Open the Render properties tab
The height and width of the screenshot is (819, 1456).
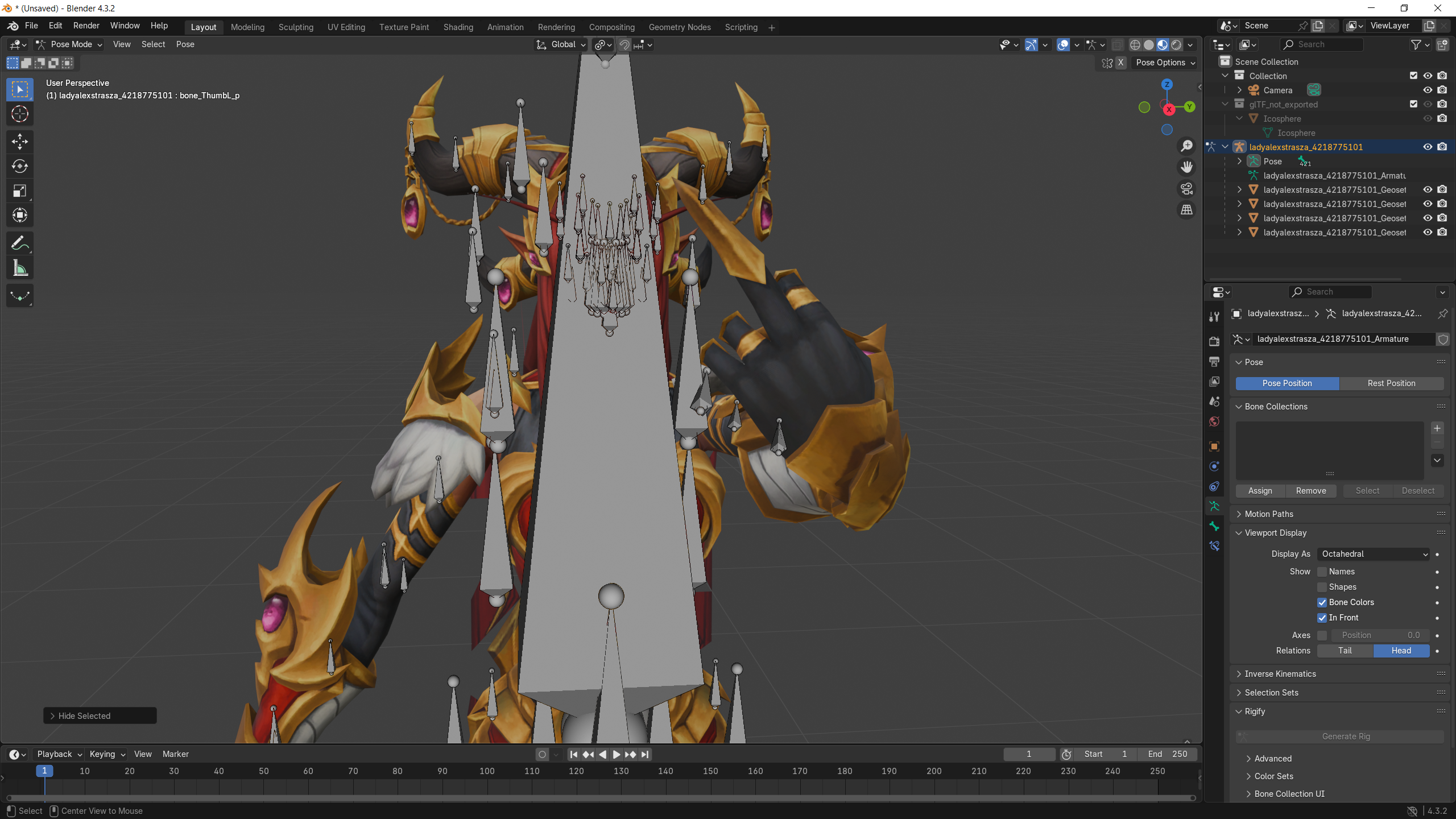click(x=1214, y=341)
